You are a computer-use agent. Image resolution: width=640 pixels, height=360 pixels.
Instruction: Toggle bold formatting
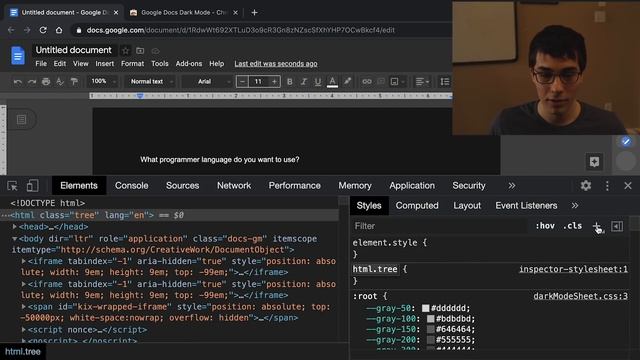click(x=289, y=82)
